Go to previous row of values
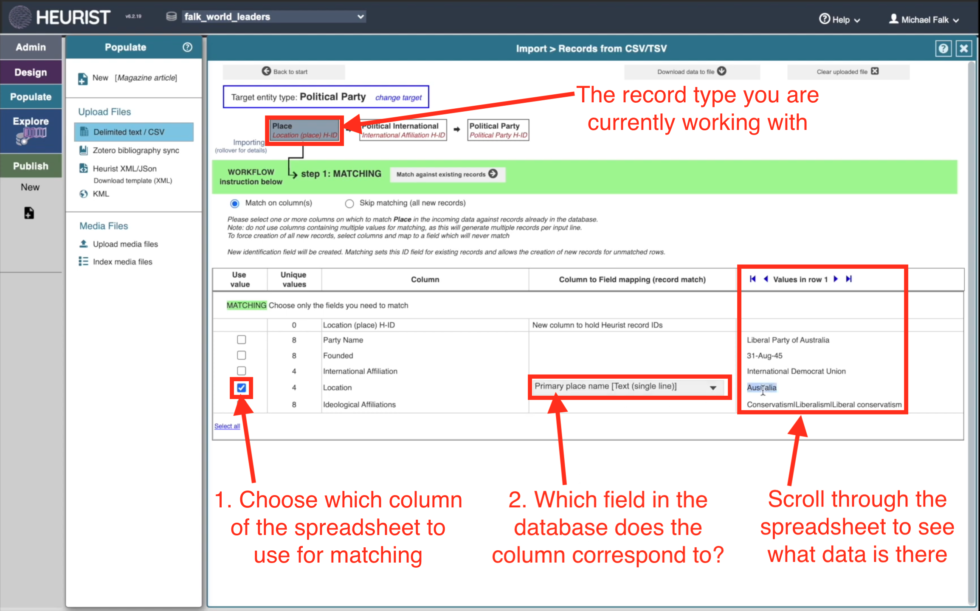 766,279
